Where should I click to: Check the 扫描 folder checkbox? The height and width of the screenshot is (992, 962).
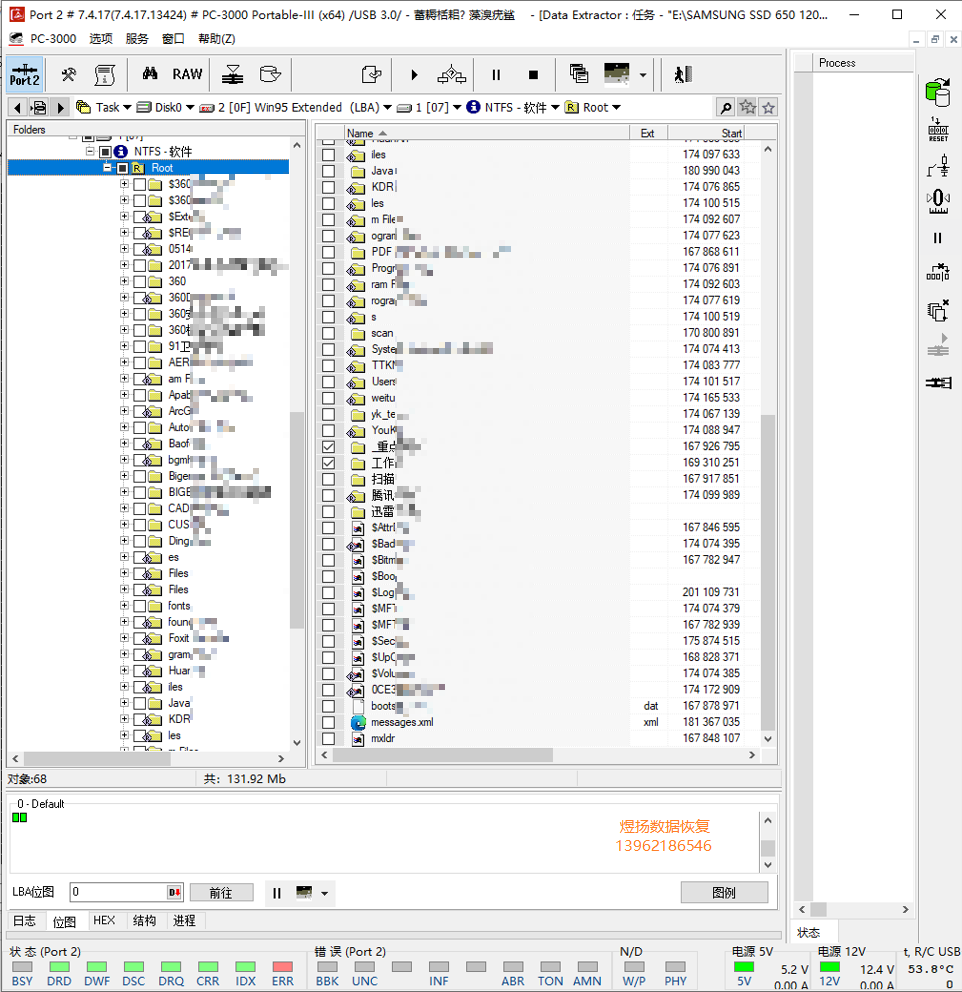click(328, 479)
